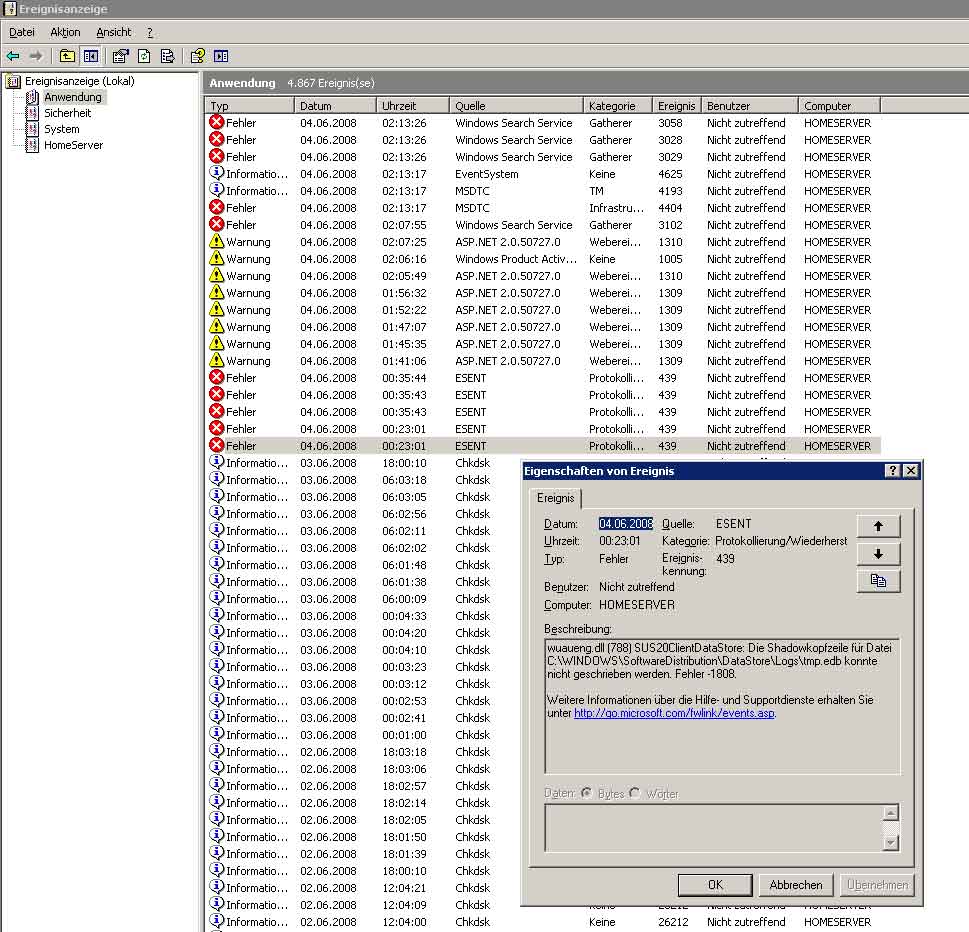Click the last toolbar pane icon
The width and height of the screenshot is (969, 932).
221,56
